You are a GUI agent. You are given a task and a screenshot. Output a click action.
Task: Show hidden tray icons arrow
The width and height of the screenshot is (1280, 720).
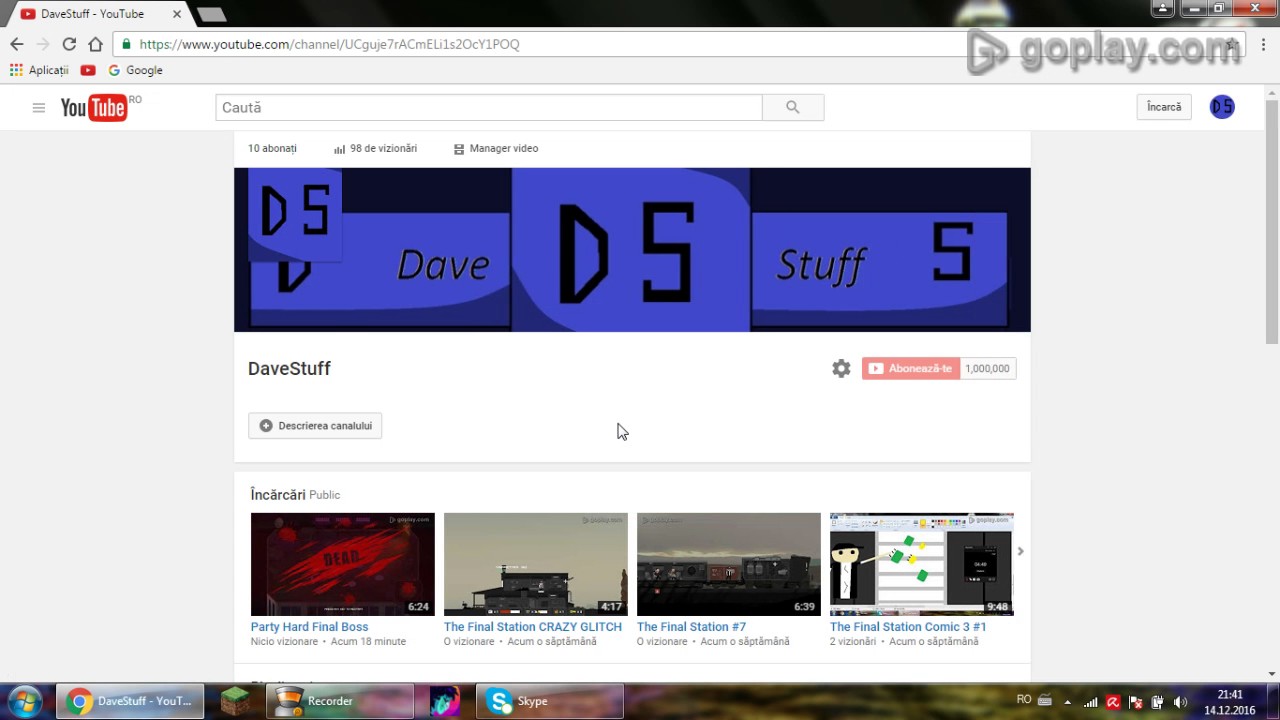(1067, 702)
